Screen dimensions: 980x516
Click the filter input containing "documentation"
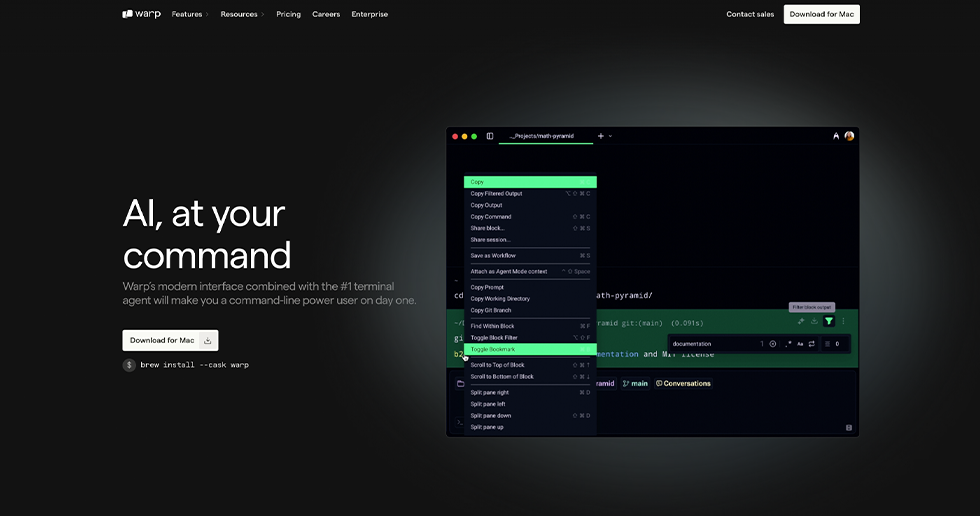click(712, 344)
